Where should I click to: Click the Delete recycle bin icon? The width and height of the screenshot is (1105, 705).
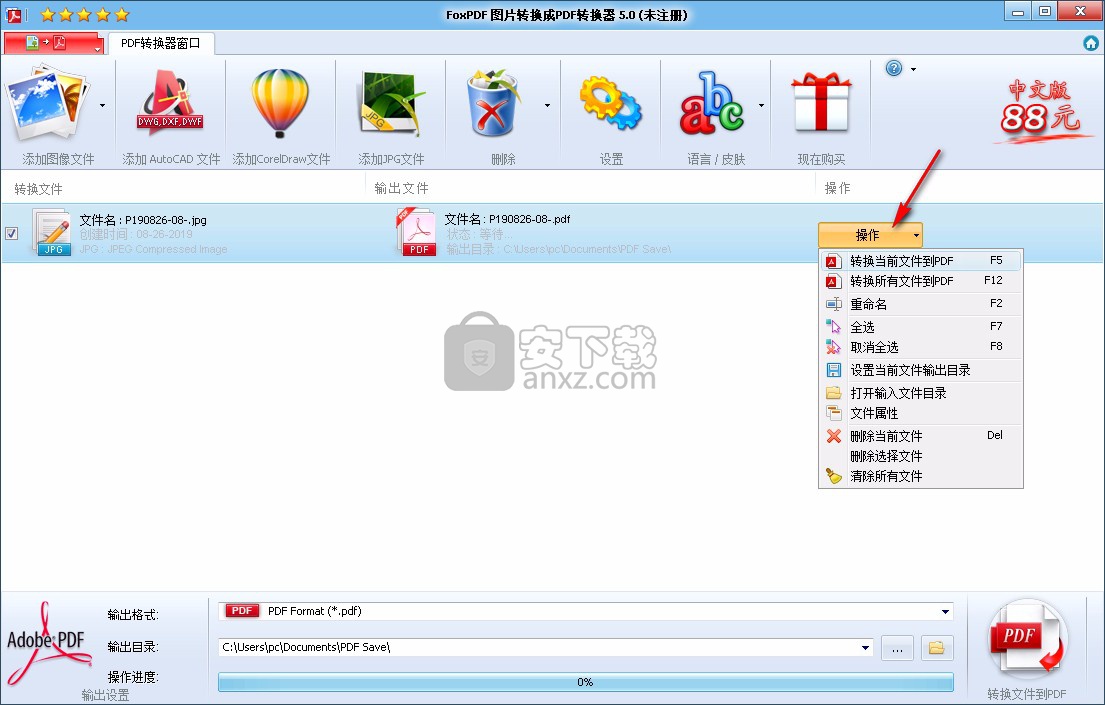[x=493, y=102]
